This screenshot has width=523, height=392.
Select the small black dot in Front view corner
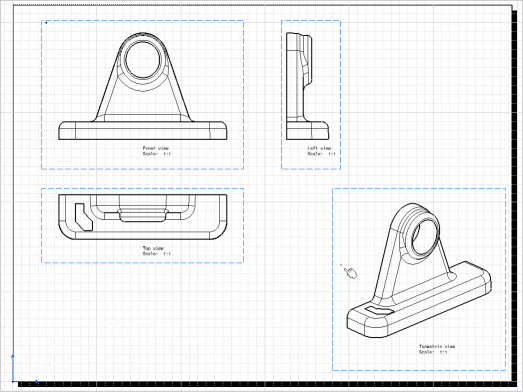(x=46, y=23)
